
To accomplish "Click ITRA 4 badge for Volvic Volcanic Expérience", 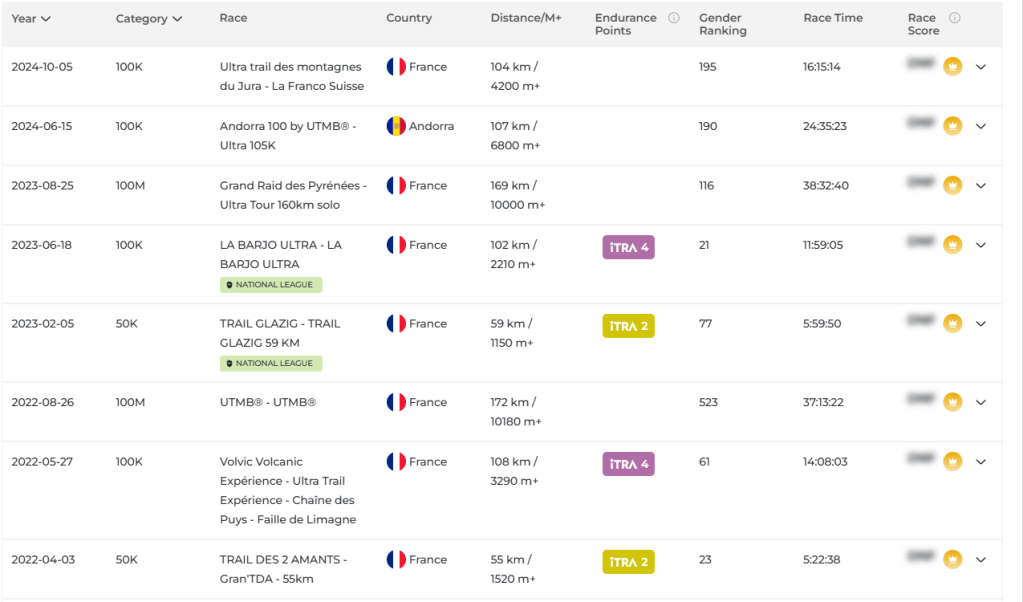I will point(628,464).
